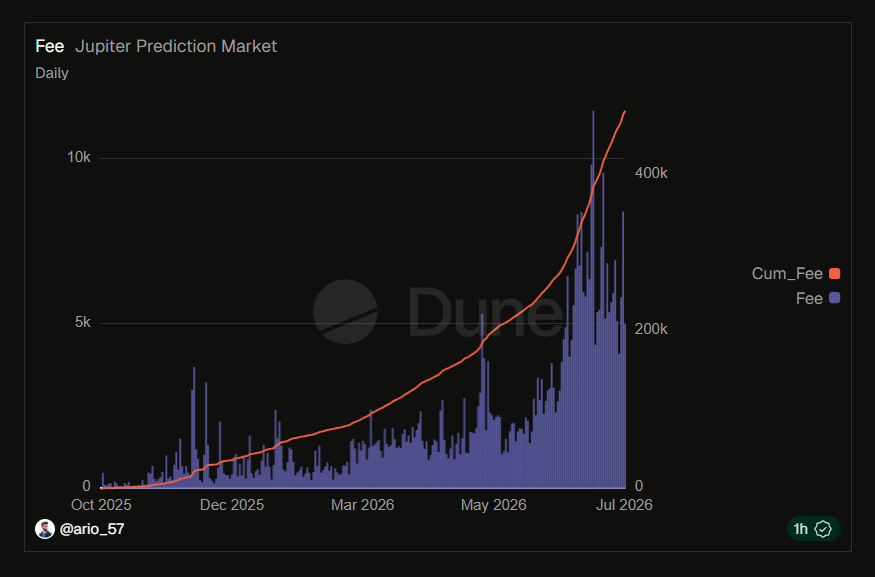The height and width of the screenshot is (577, 875).
Task: Click the Oct 2025 axis label
Action: click(101, 505)
